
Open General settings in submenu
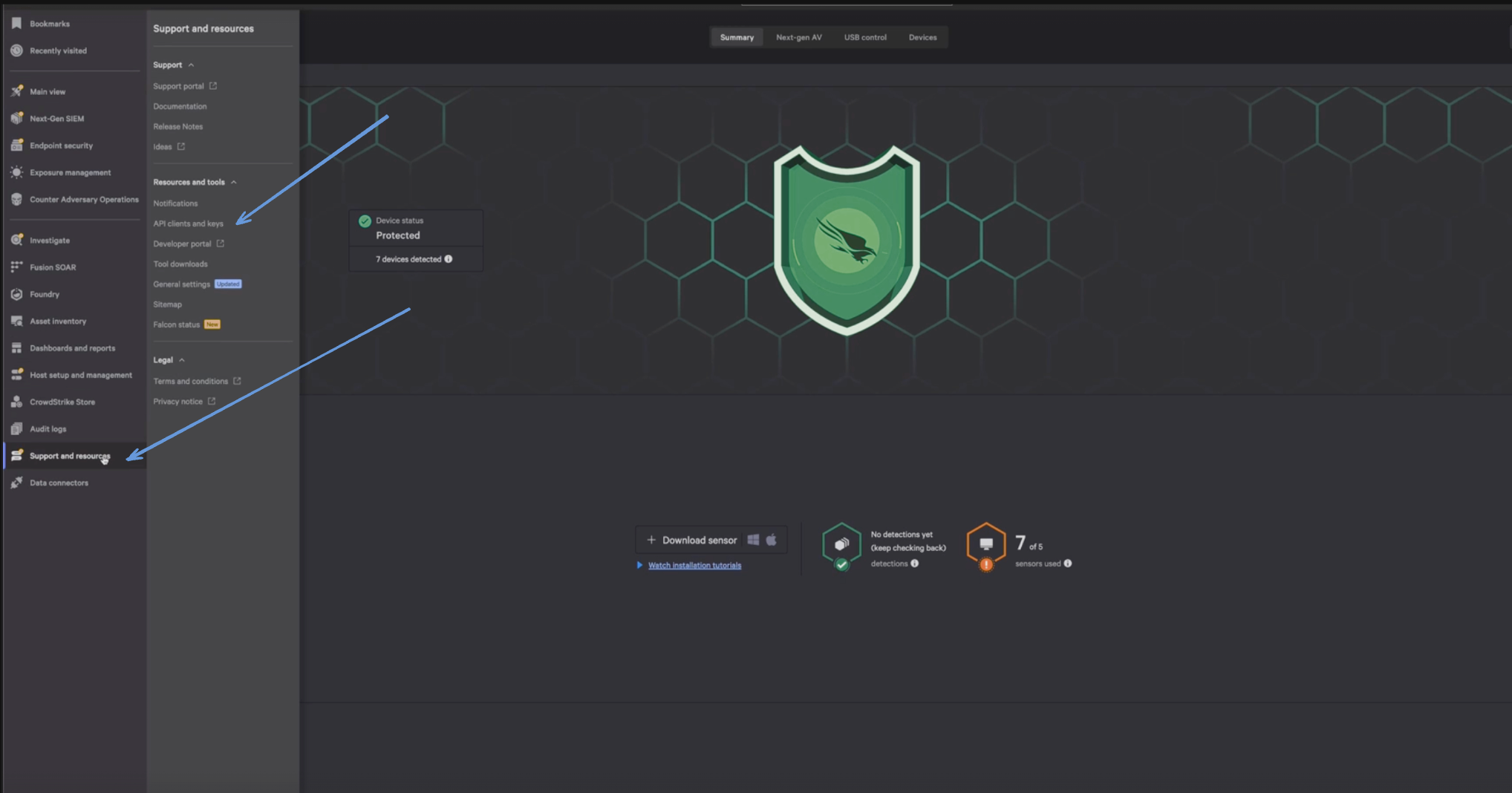click(182, 284)
